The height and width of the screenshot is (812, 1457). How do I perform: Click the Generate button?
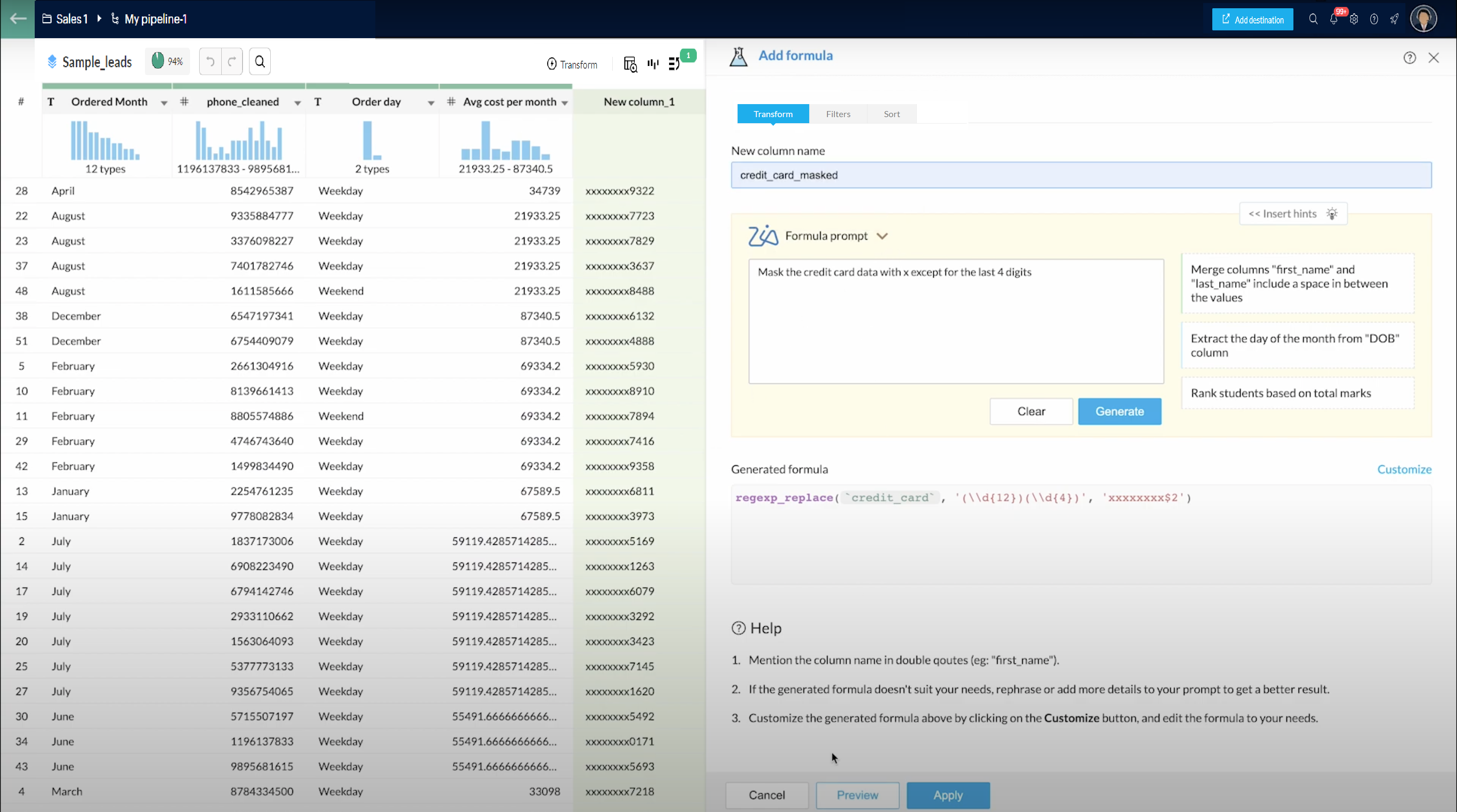coord(1119,412)
